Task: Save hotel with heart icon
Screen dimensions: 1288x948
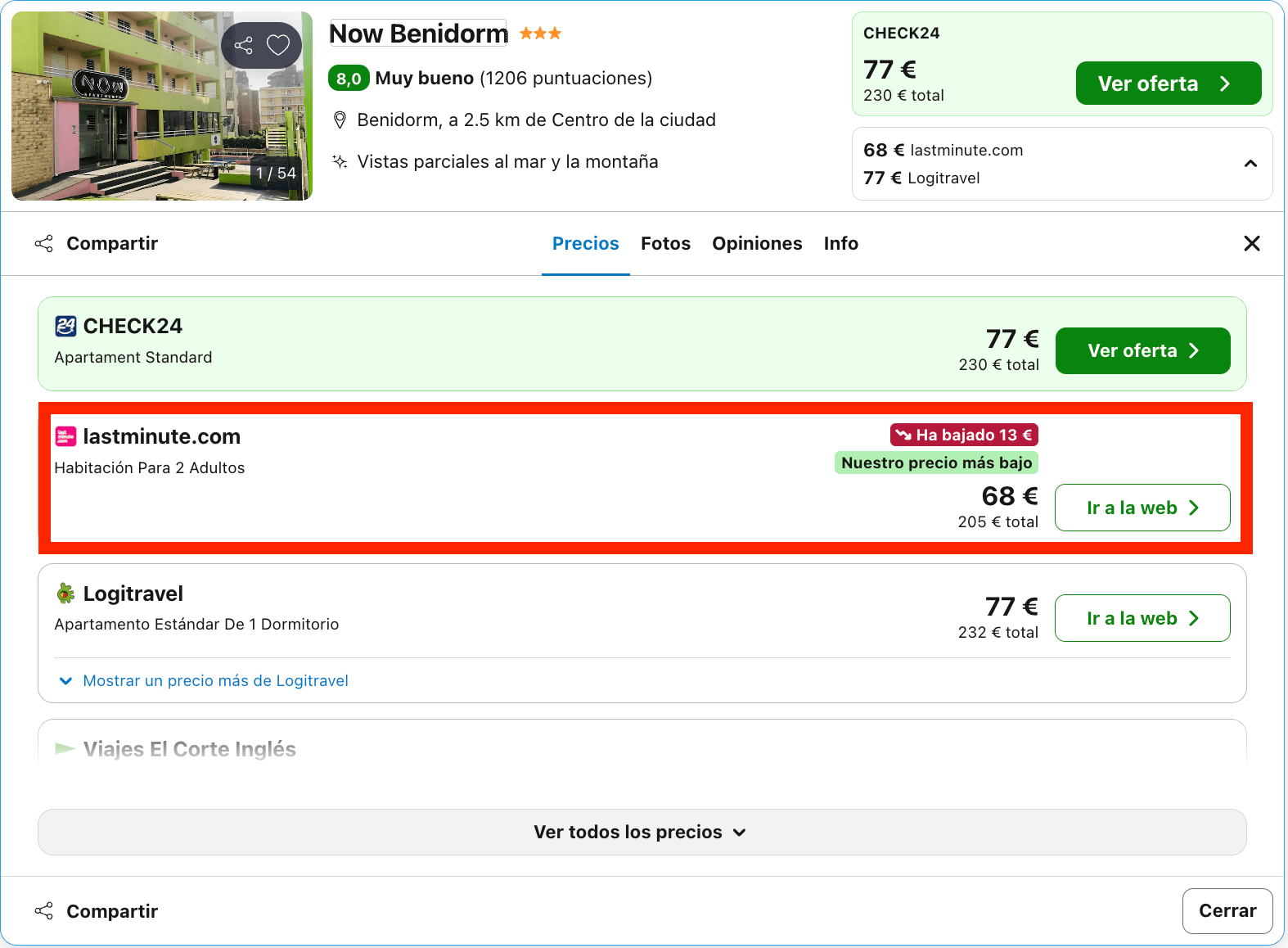Action: (278, 45)
